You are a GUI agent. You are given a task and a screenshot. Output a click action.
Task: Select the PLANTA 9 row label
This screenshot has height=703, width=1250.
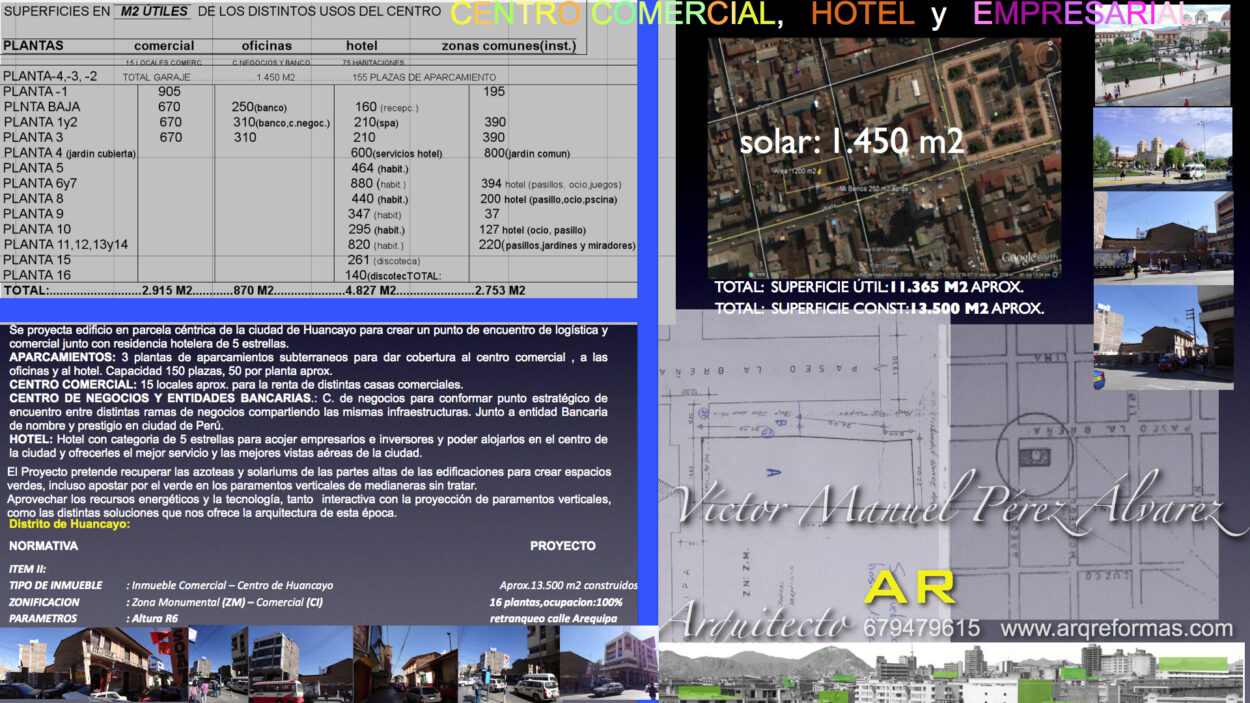33,214
